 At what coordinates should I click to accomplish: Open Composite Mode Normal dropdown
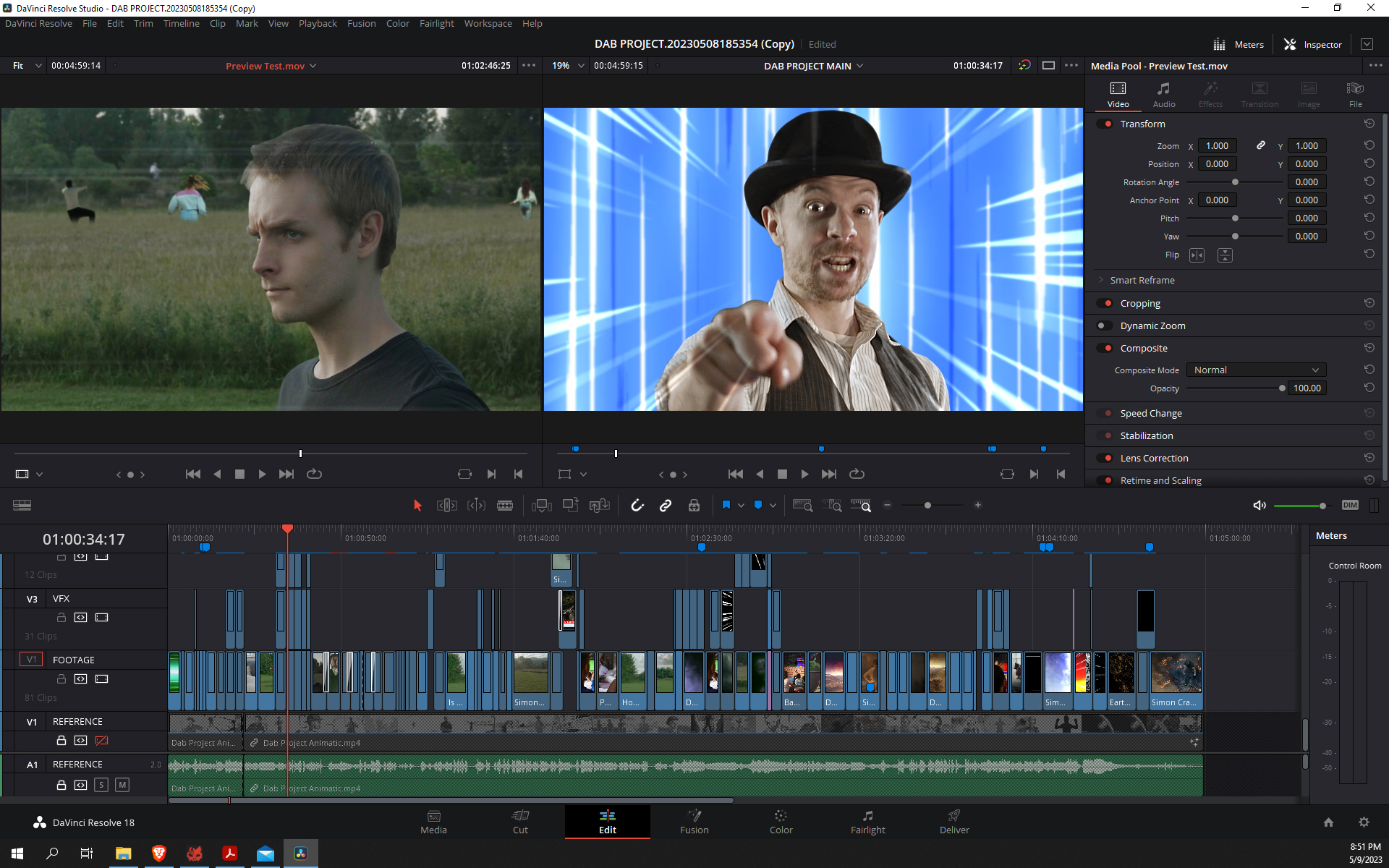point(1257,370)
